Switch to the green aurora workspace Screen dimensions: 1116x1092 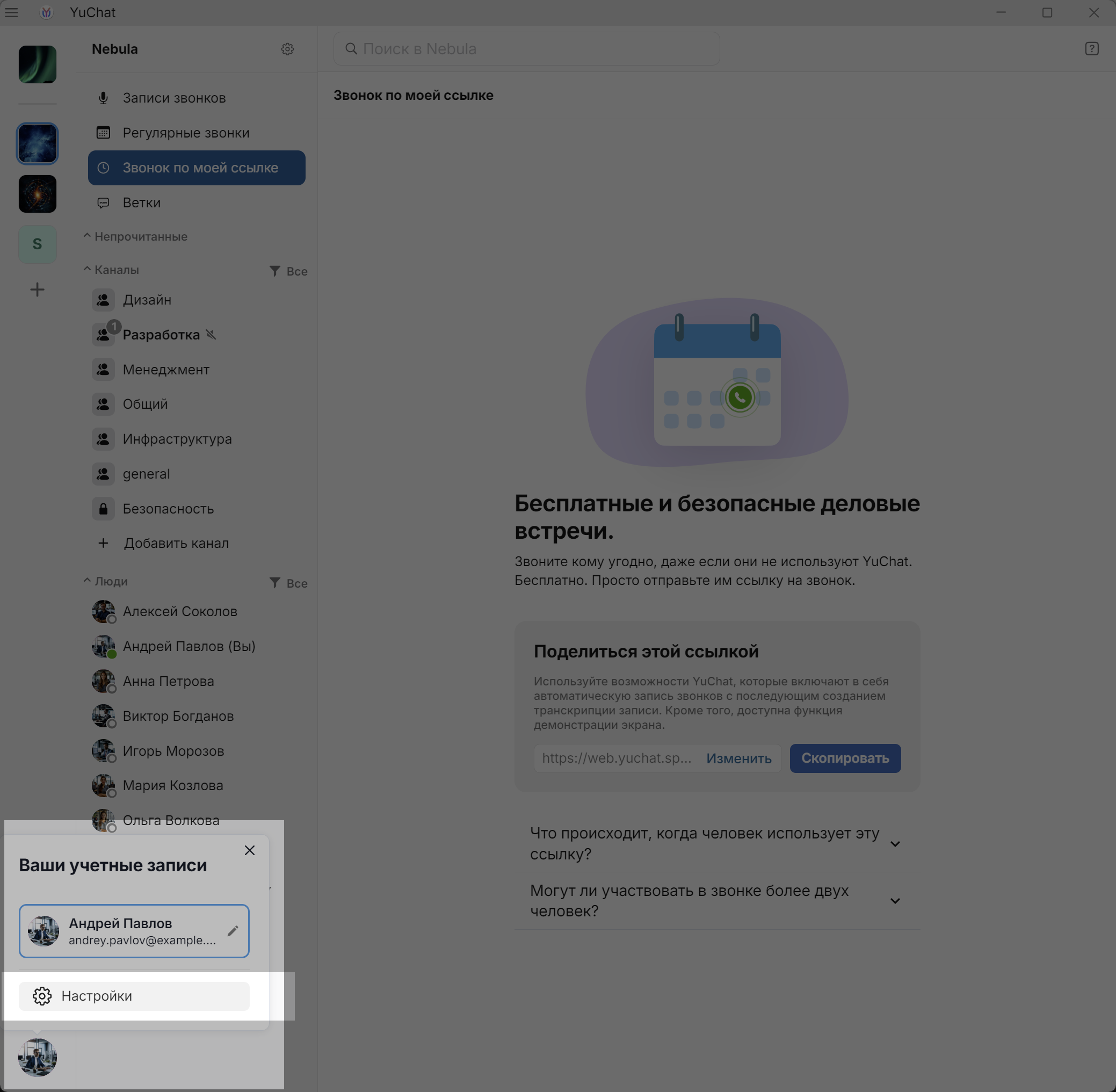[x=37, y=64]
